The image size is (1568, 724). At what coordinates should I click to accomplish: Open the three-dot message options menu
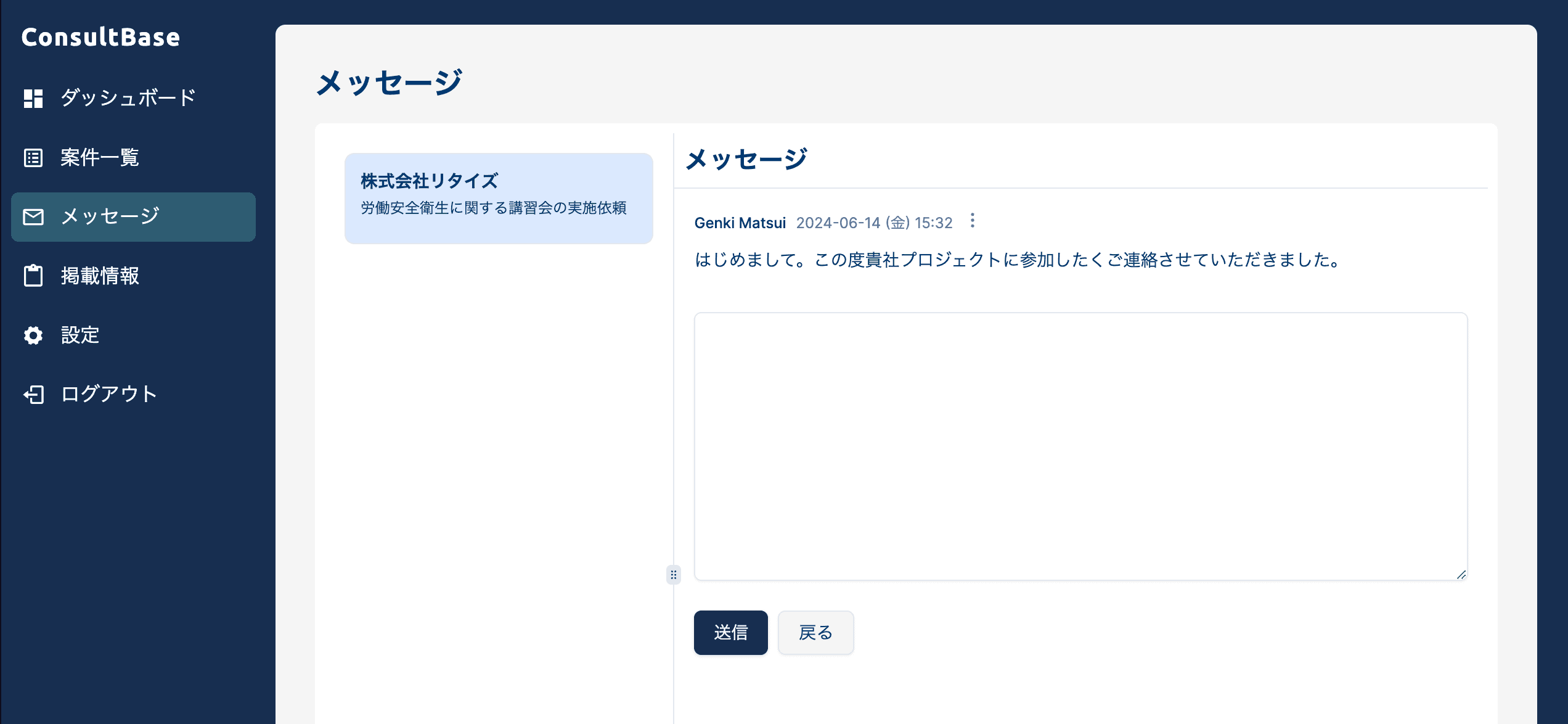point(973,221)
